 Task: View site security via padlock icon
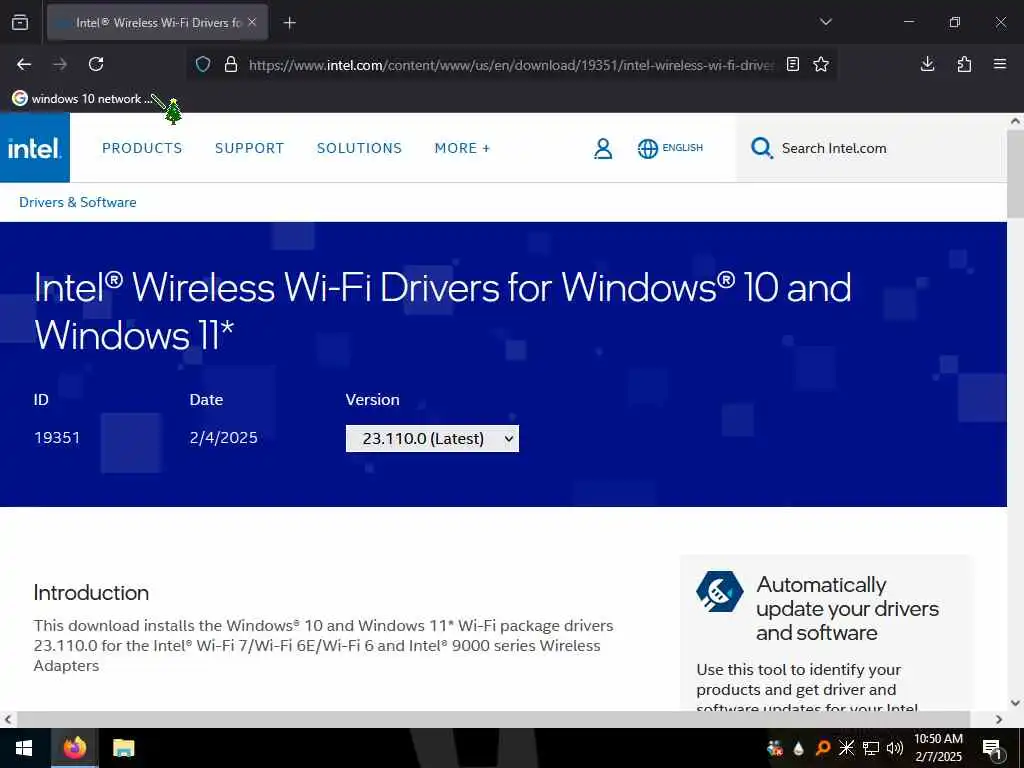tap(231, 64)
